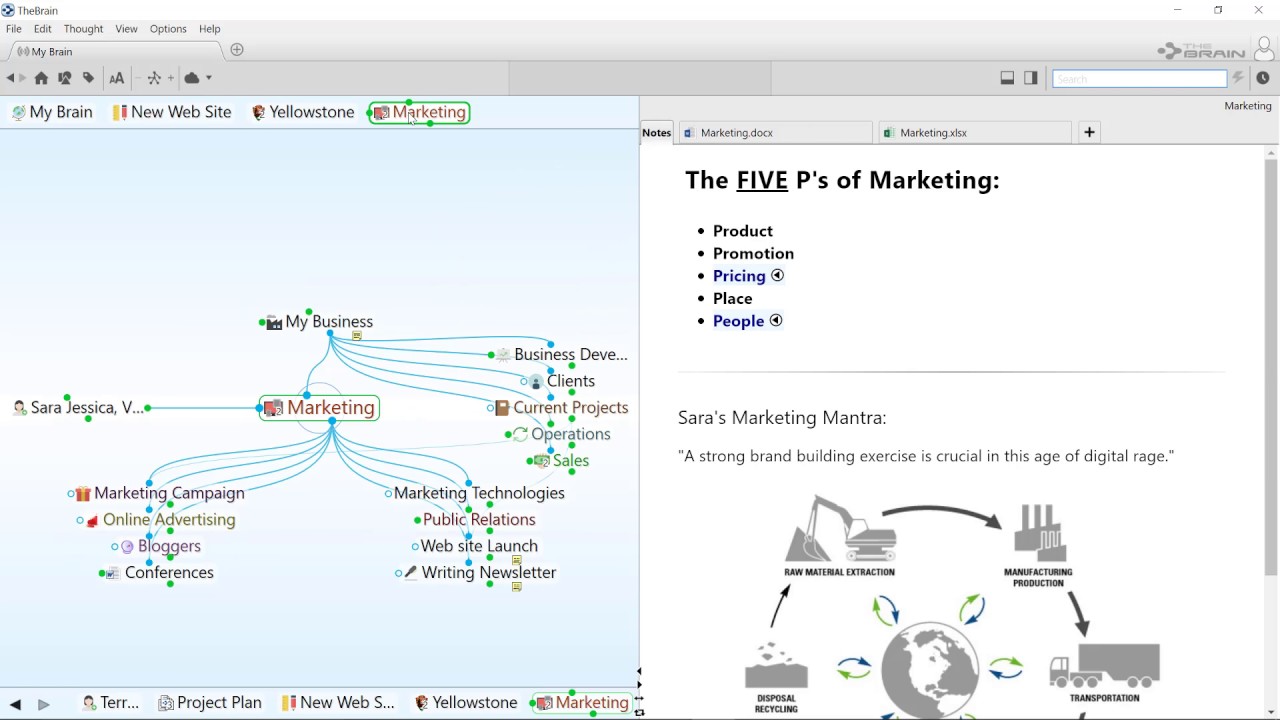Screen dimensions: 1280x720
Task: Open the File menu
Action: pyautogui.click(x=14, y=29)
